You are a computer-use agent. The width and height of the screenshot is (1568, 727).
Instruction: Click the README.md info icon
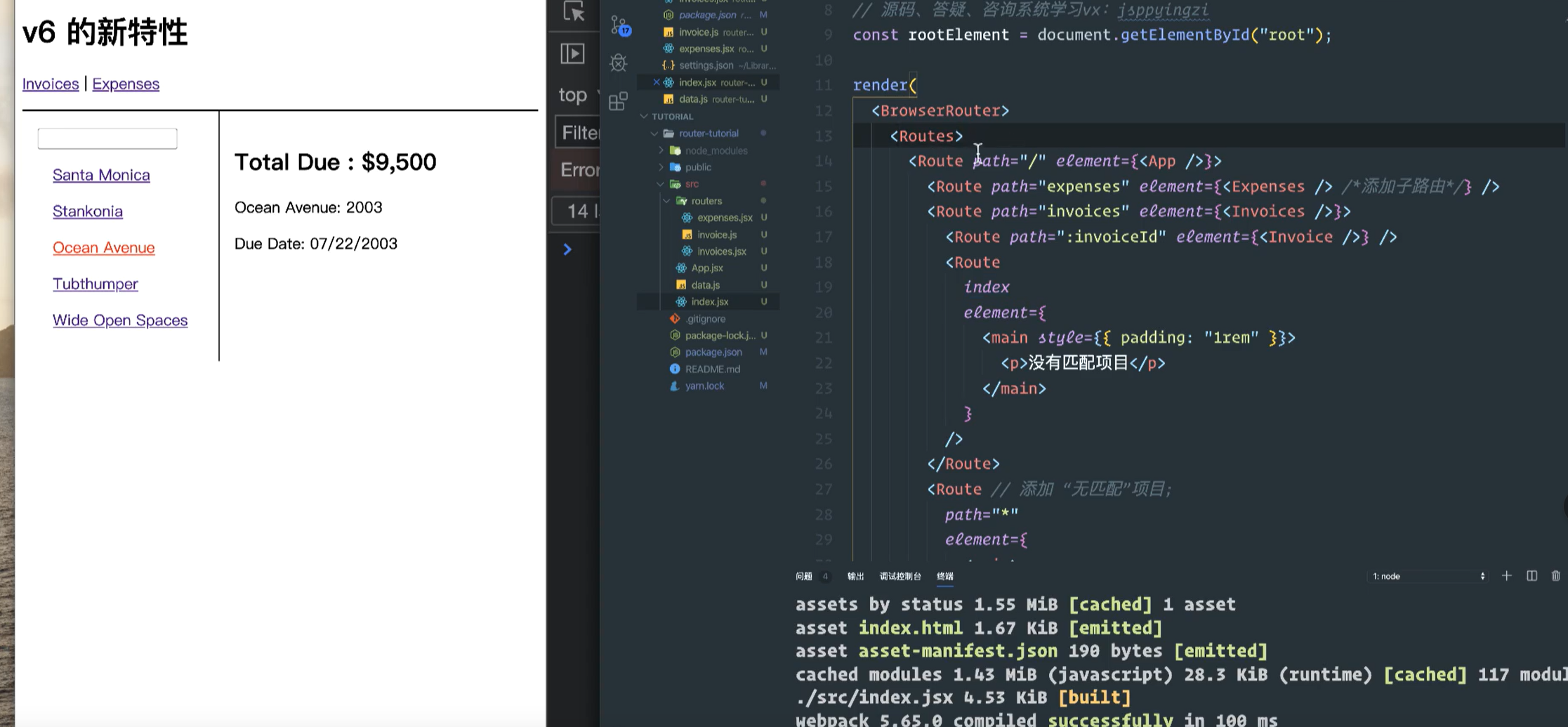coord(675,369)
